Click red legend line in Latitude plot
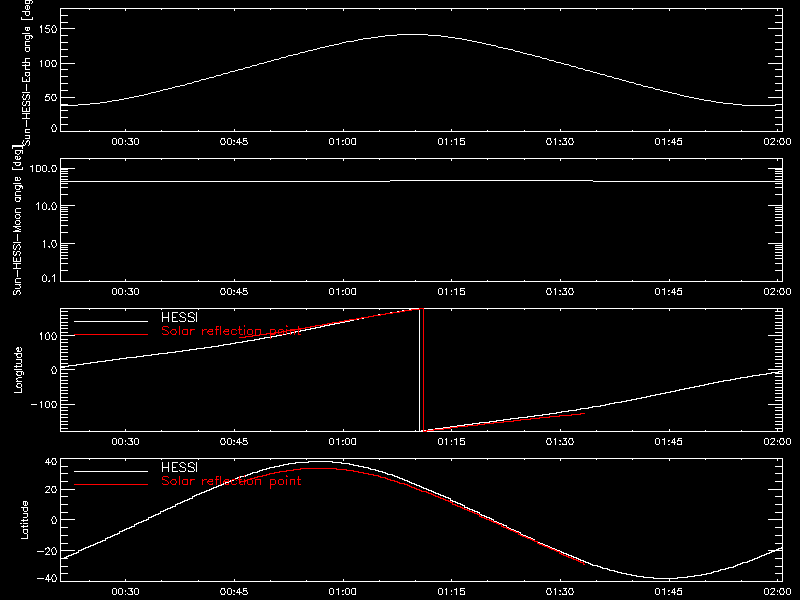The width and height of the screenshot is (800, 600). coord(111,485)
